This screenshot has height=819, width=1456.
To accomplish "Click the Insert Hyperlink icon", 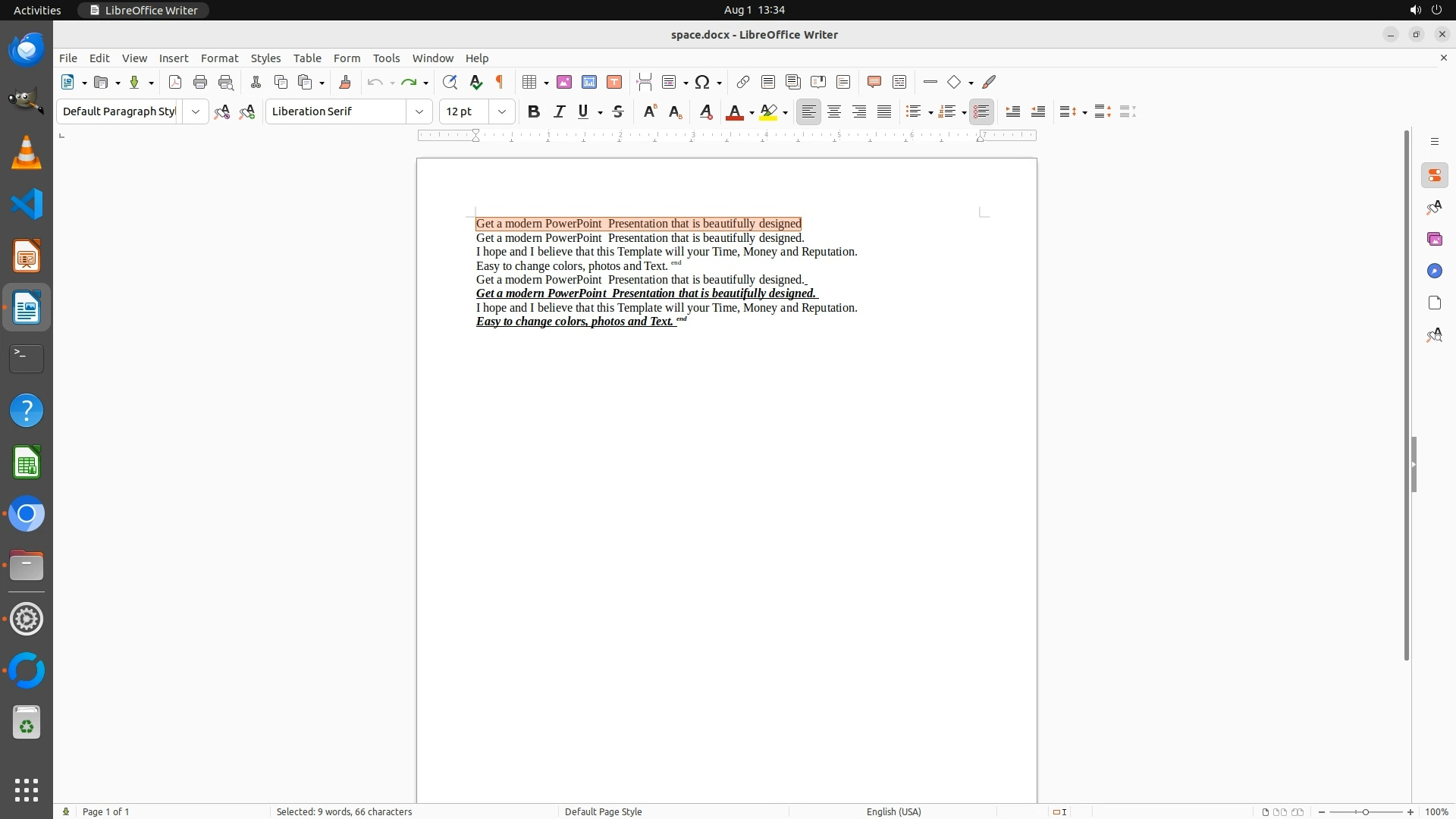I will 743,82.
